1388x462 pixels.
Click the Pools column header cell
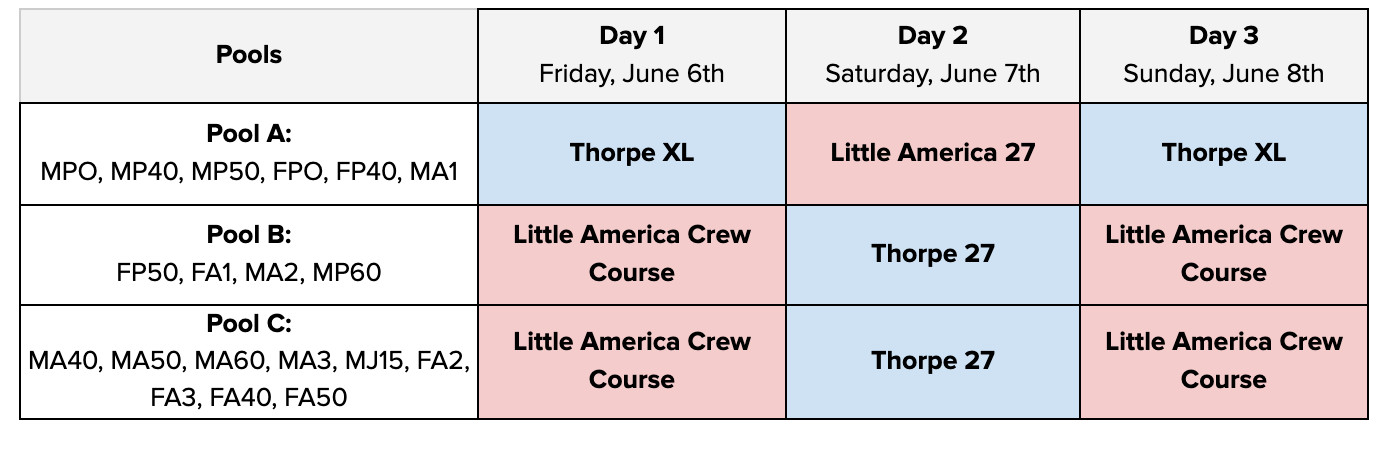click(249, 55)
